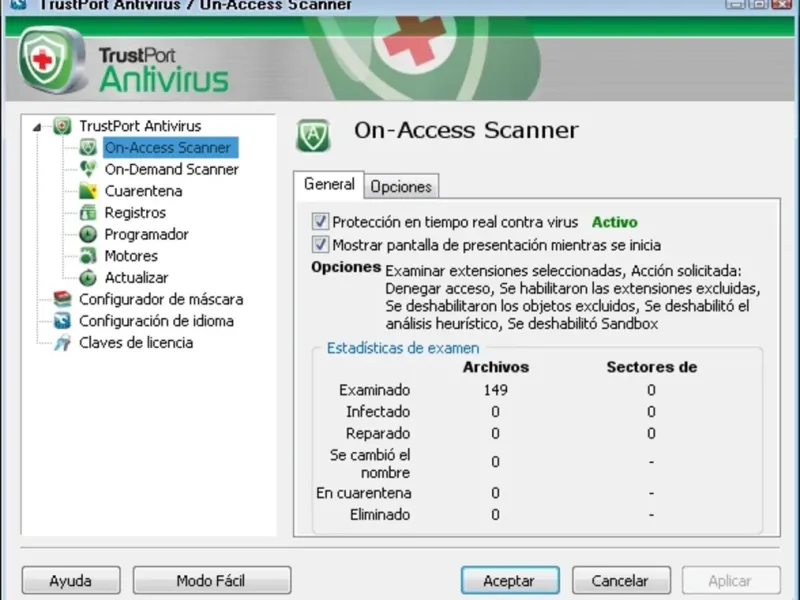Image resolution: width=800 pixels, height=600 pixels.
Task: Click the Motores engines icon
Action: point(88,256)
